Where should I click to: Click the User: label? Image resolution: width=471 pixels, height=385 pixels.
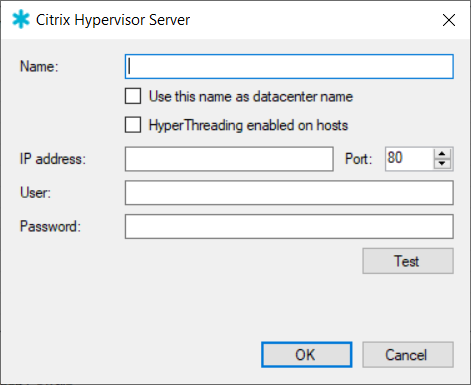[35, 193]
